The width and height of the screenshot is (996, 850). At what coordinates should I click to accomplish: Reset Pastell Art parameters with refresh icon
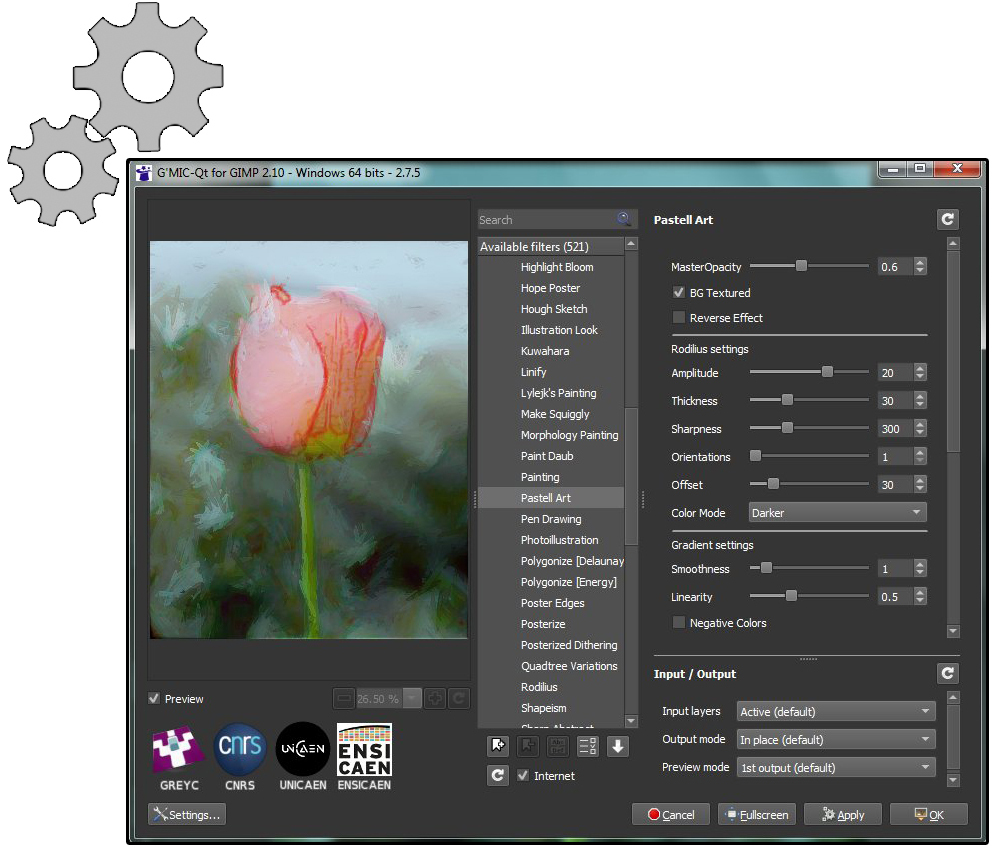(947, 220)
